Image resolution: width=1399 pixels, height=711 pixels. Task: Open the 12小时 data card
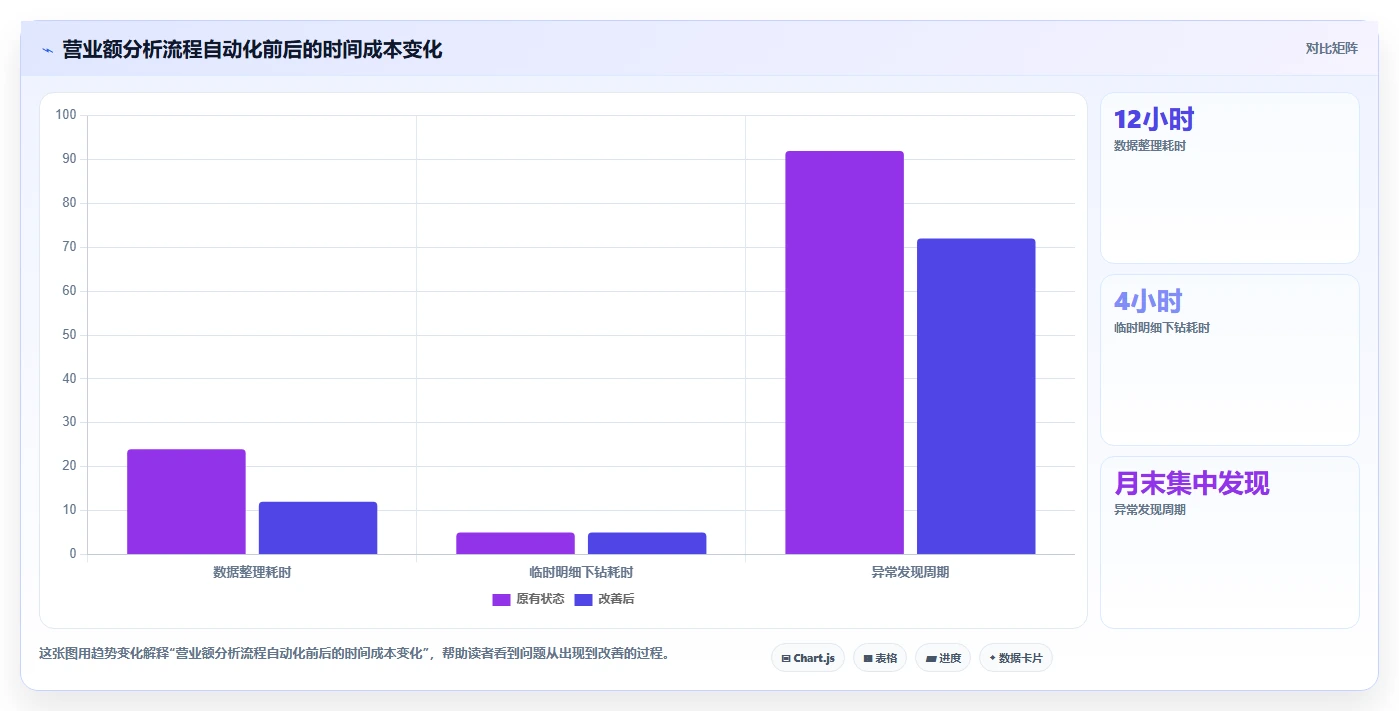pos(1230,178)
